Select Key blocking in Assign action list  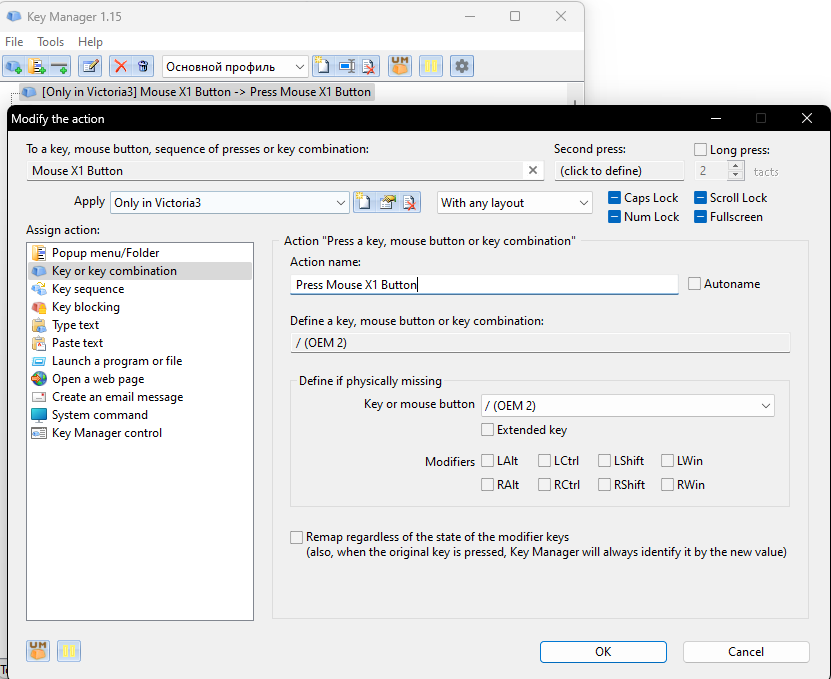coord(85,307)
